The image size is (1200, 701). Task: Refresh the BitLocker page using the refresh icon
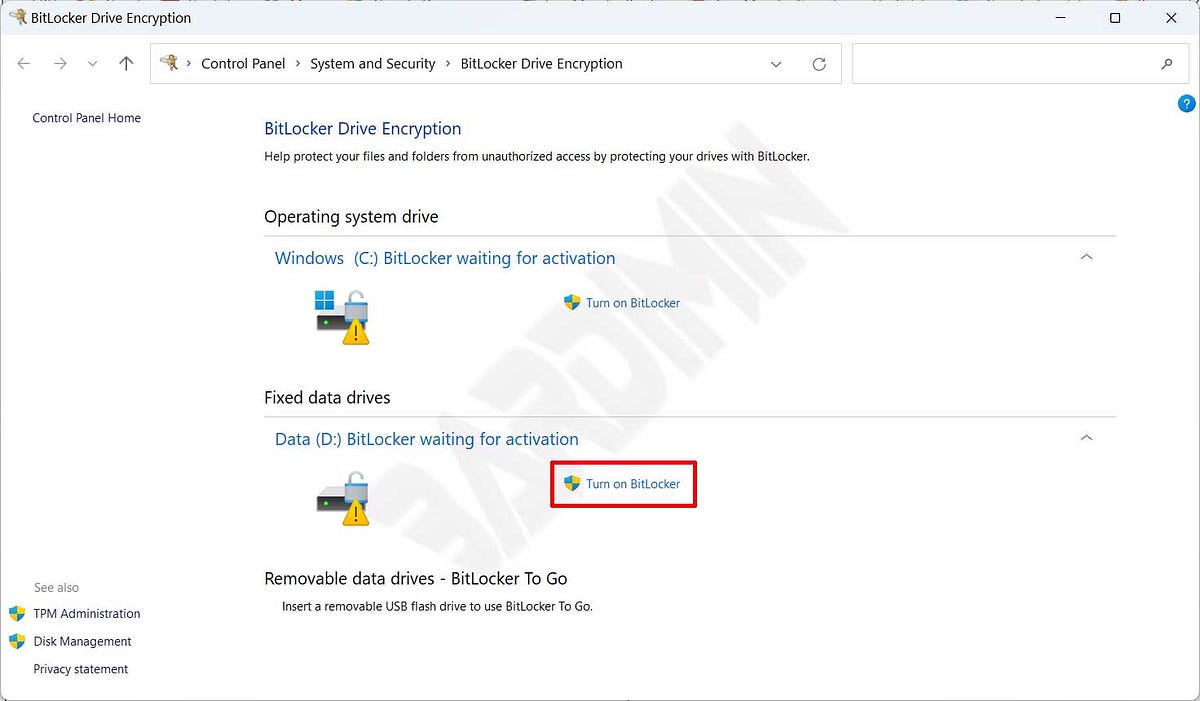click(x=819, y=63)
